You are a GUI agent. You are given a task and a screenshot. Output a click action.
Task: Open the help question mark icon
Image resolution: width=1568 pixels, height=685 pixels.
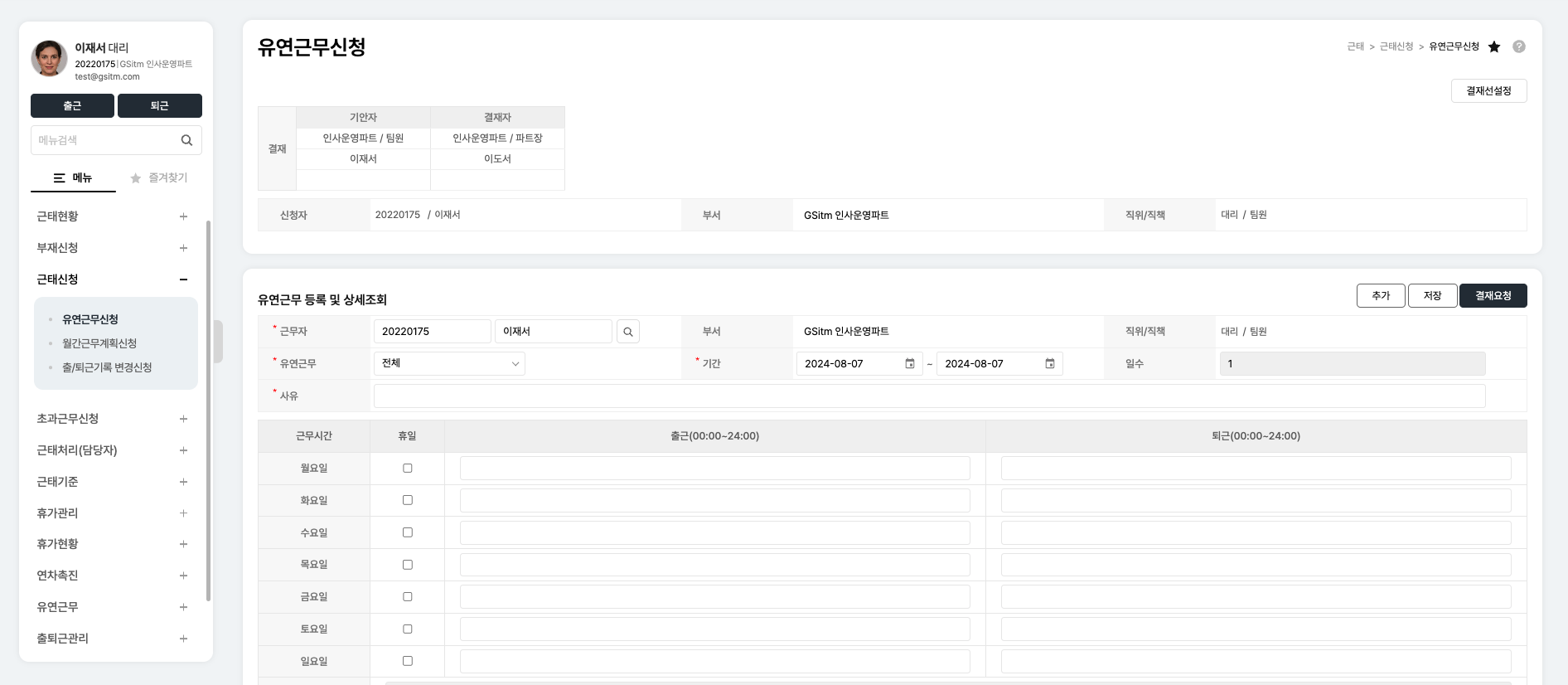point(1518,46)
